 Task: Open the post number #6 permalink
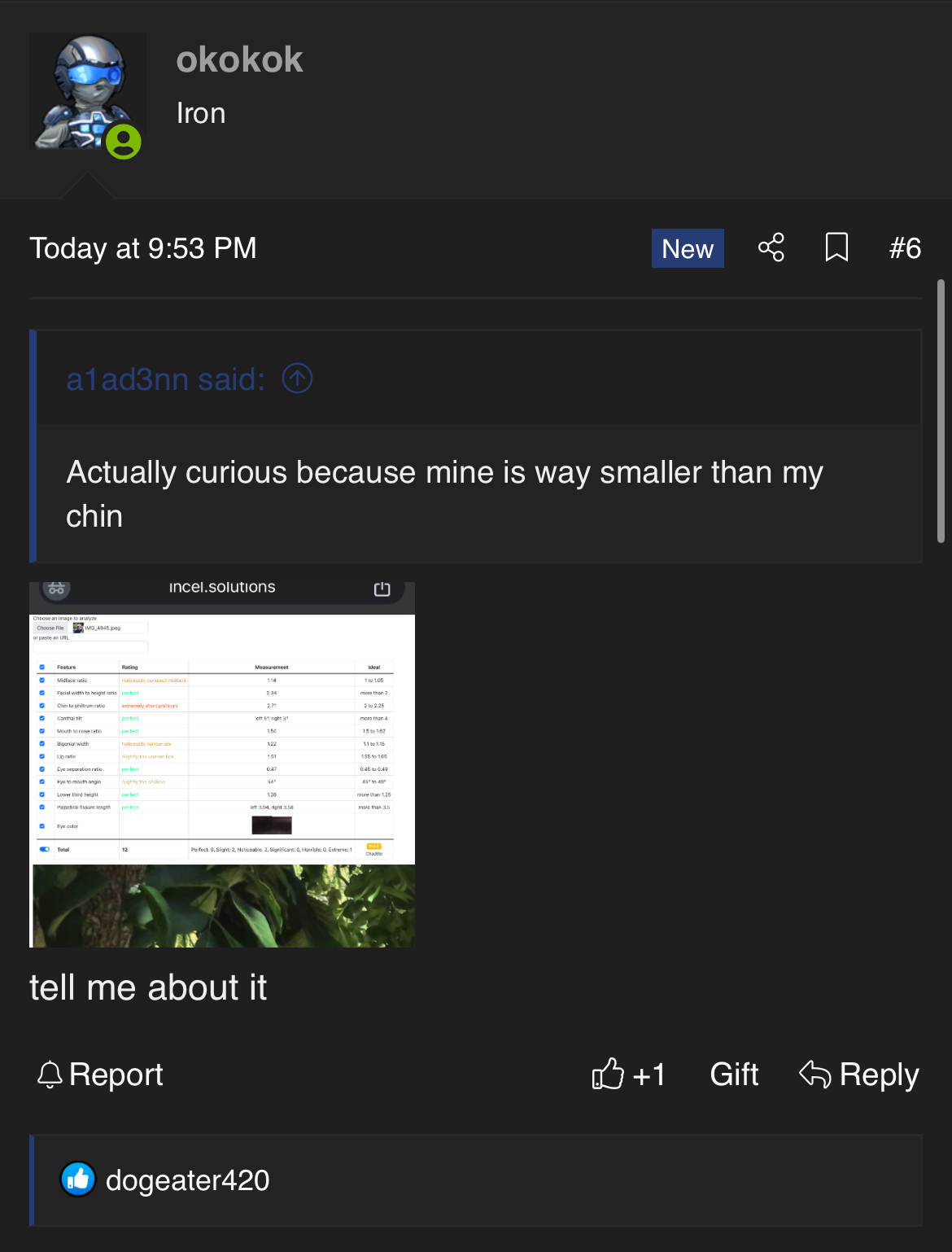[x=905, y=247]
